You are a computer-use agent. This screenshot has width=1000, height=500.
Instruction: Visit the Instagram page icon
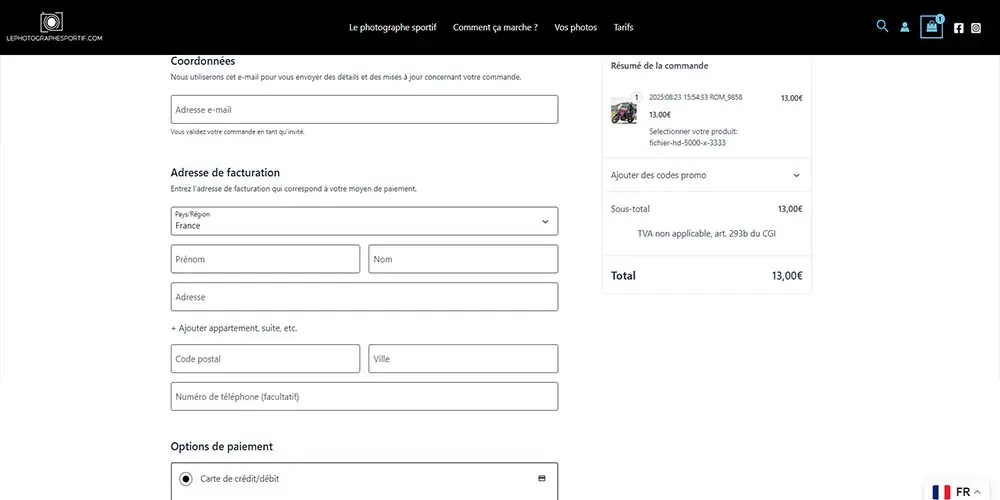976,28
